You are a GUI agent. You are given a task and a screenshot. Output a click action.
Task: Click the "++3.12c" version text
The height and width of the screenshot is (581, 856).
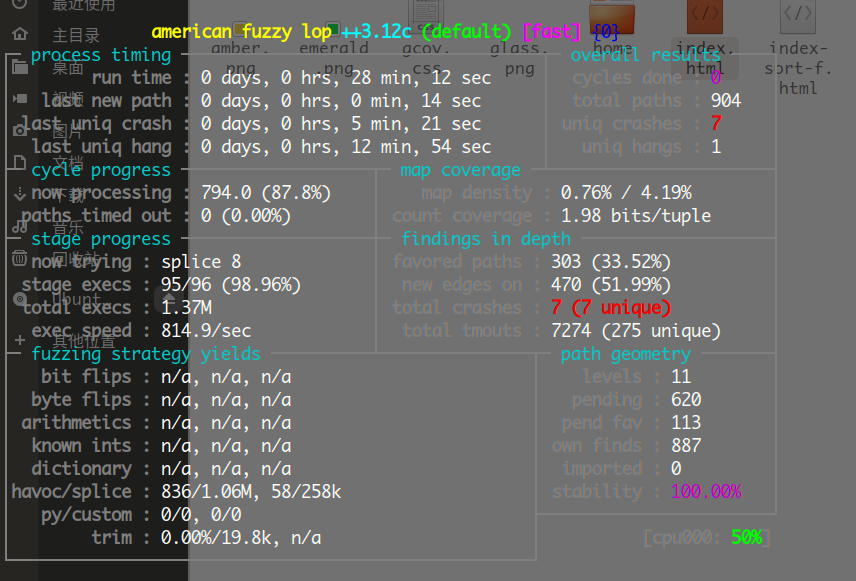click(376, 32)
